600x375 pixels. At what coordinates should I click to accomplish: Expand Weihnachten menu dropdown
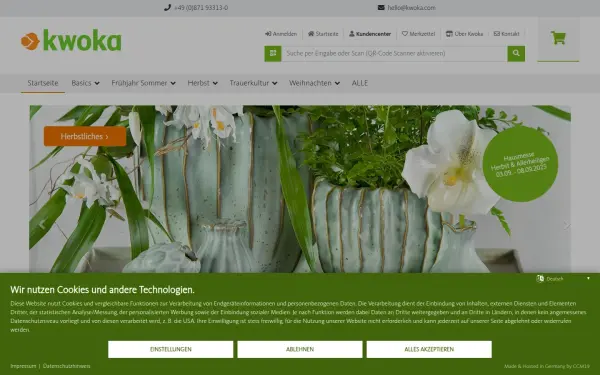coord(314,83)
